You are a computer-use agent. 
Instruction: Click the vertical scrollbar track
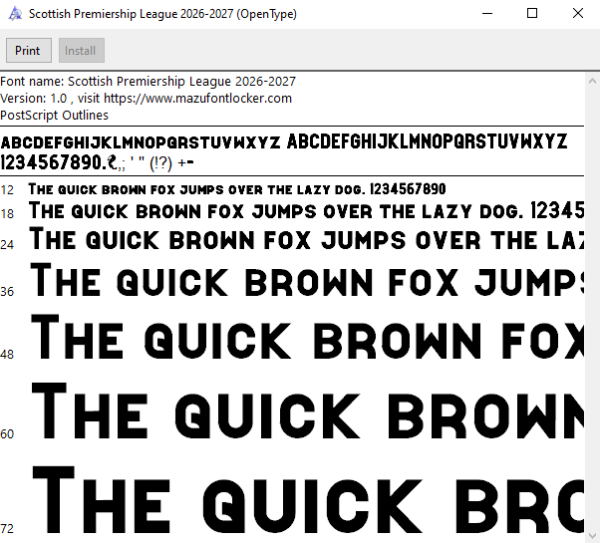click(x=592, y=308)
